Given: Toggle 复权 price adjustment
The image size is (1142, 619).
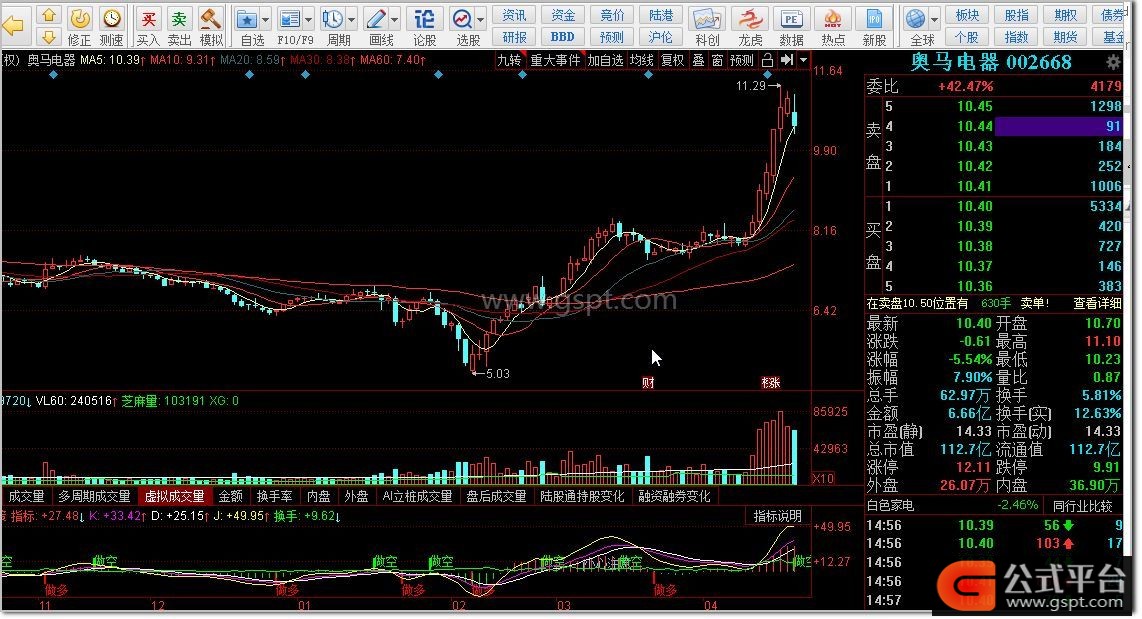Looking at the screenshot, I should 672,60.
